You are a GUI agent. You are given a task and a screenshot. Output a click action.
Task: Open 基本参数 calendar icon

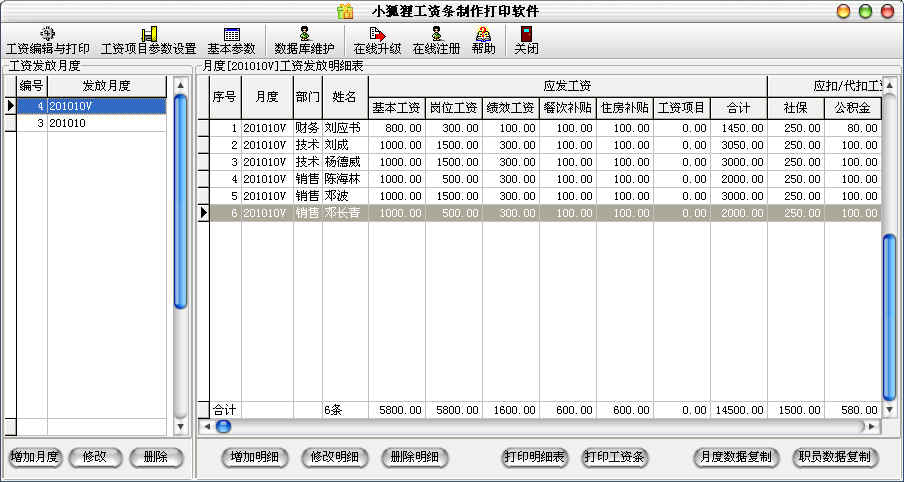(x=232, y=34)
